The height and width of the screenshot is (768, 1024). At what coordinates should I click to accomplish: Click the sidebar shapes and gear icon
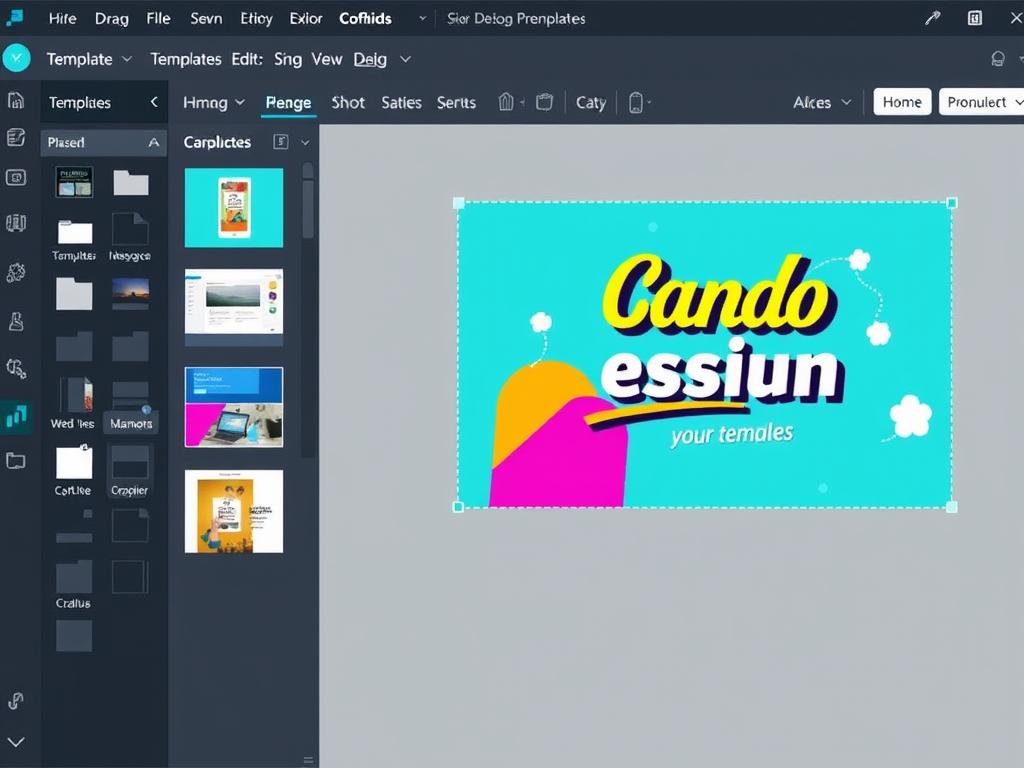pos(16,369)
